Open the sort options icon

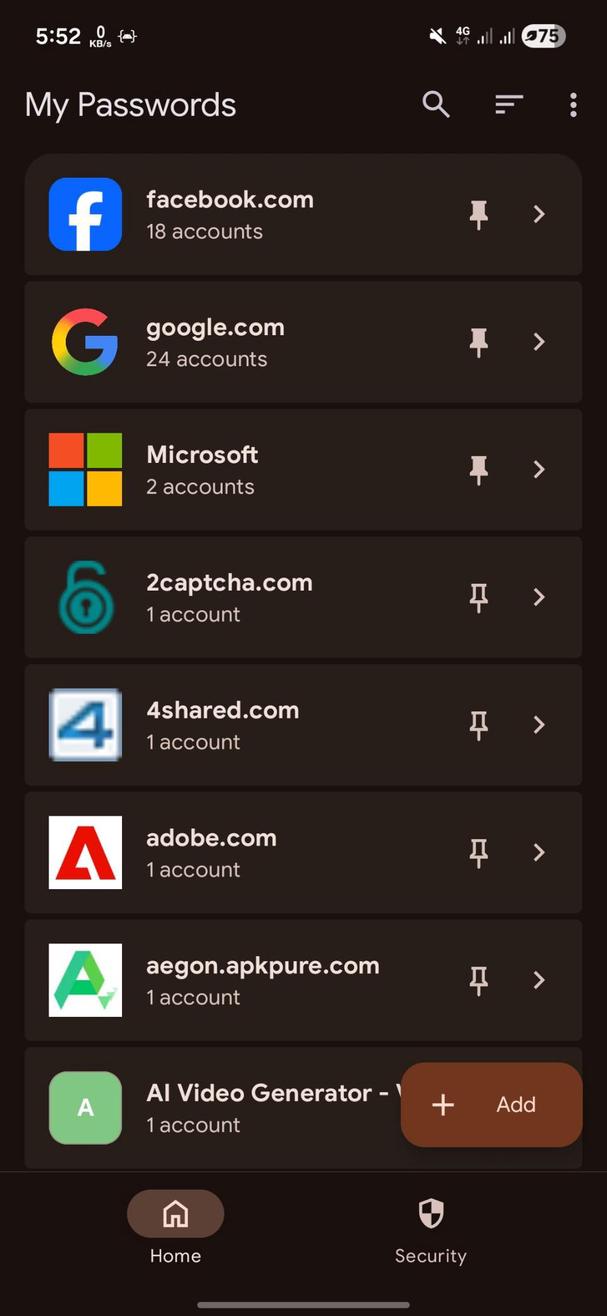pos(508,104)
